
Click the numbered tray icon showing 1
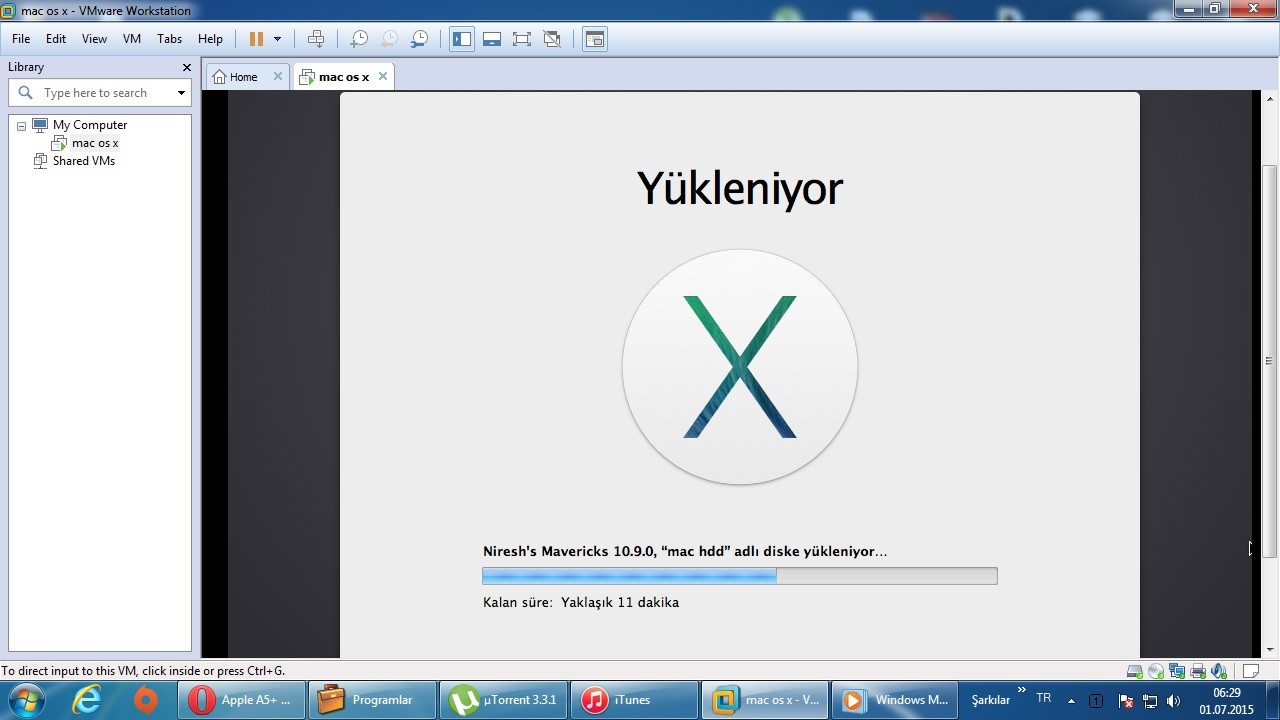(x=1095, y=701)
